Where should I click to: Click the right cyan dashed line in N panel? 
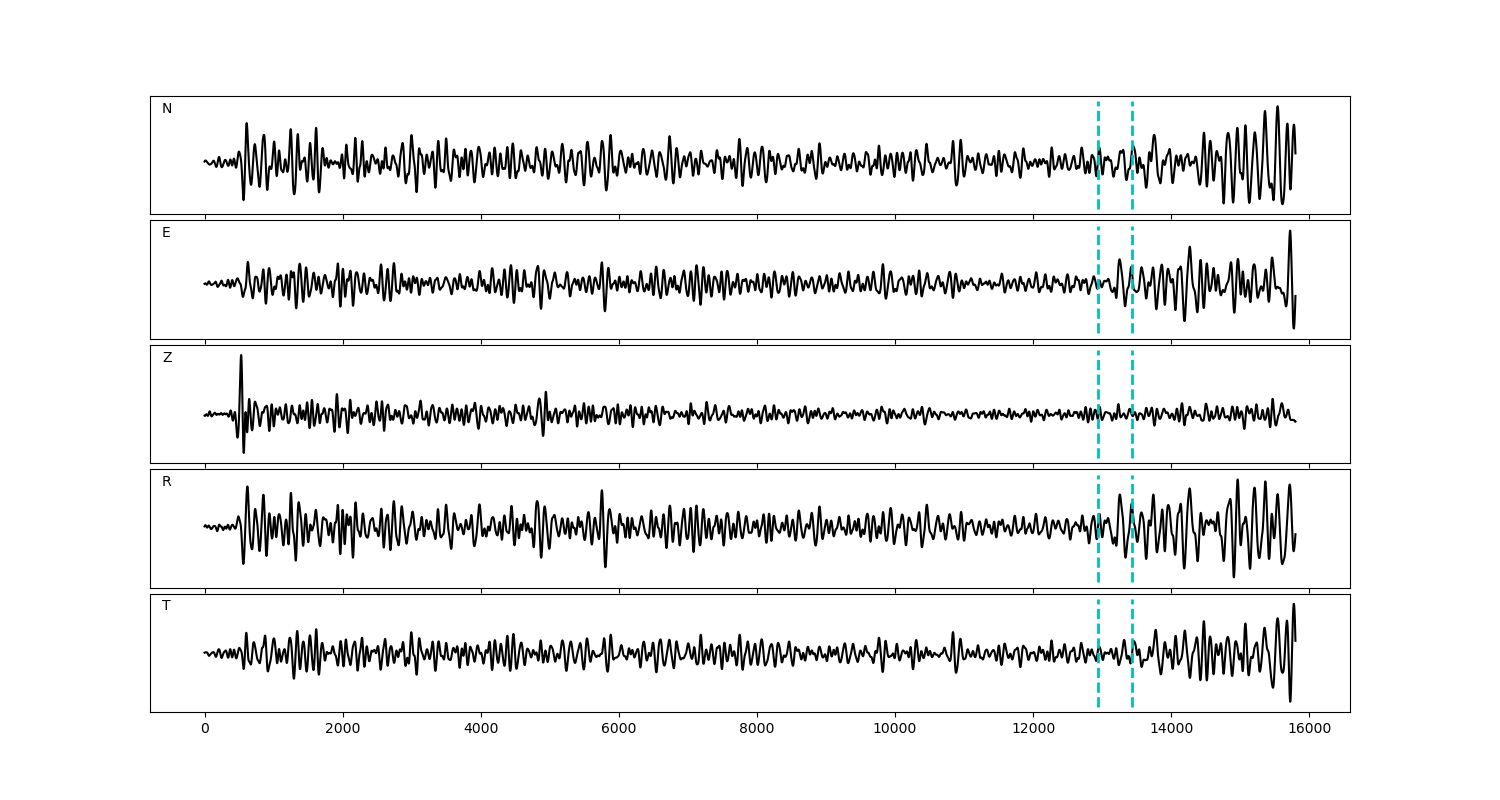pos(1132,130)
